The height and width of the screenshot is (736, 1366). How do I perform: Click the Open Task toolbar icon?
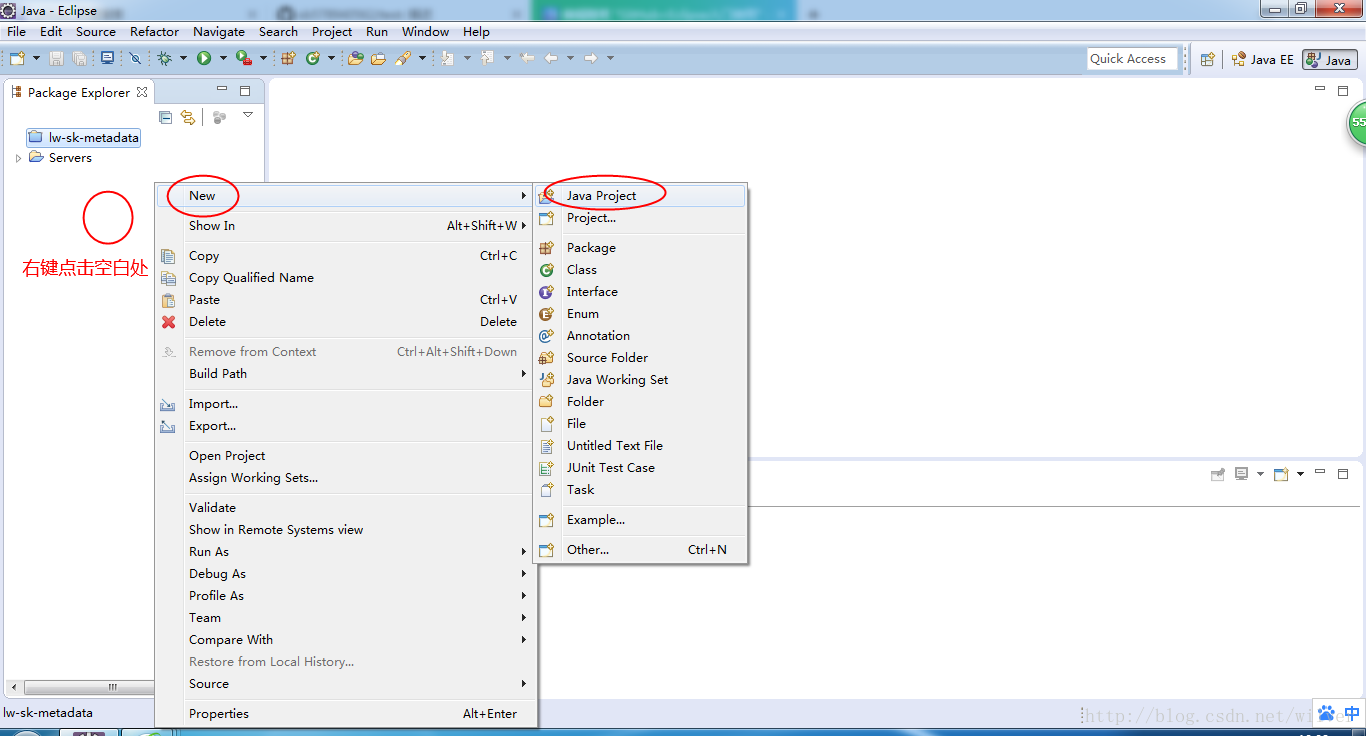[378, 59]
